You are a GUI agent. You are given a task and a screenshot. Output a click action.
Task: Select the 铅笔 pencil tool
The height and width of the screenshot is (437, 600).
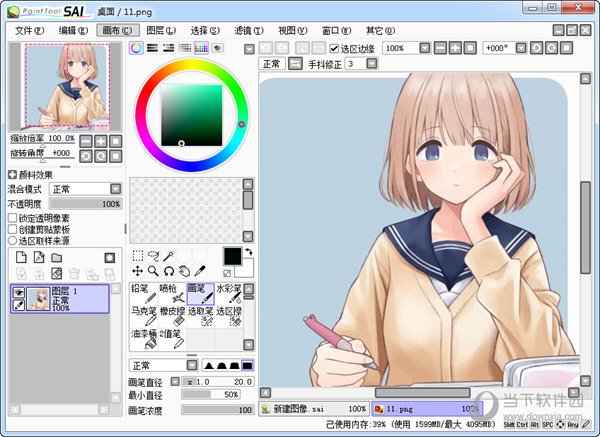(144, 294)
